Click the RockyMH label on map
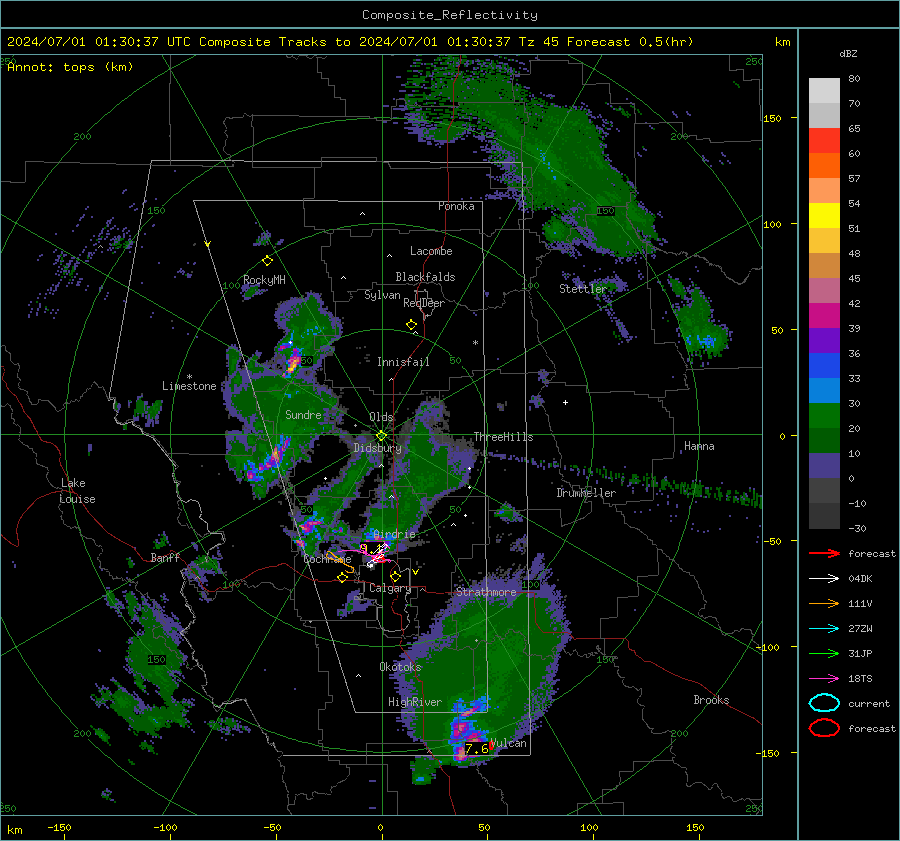The image size is (900, 841). click(x=264, y=280)
